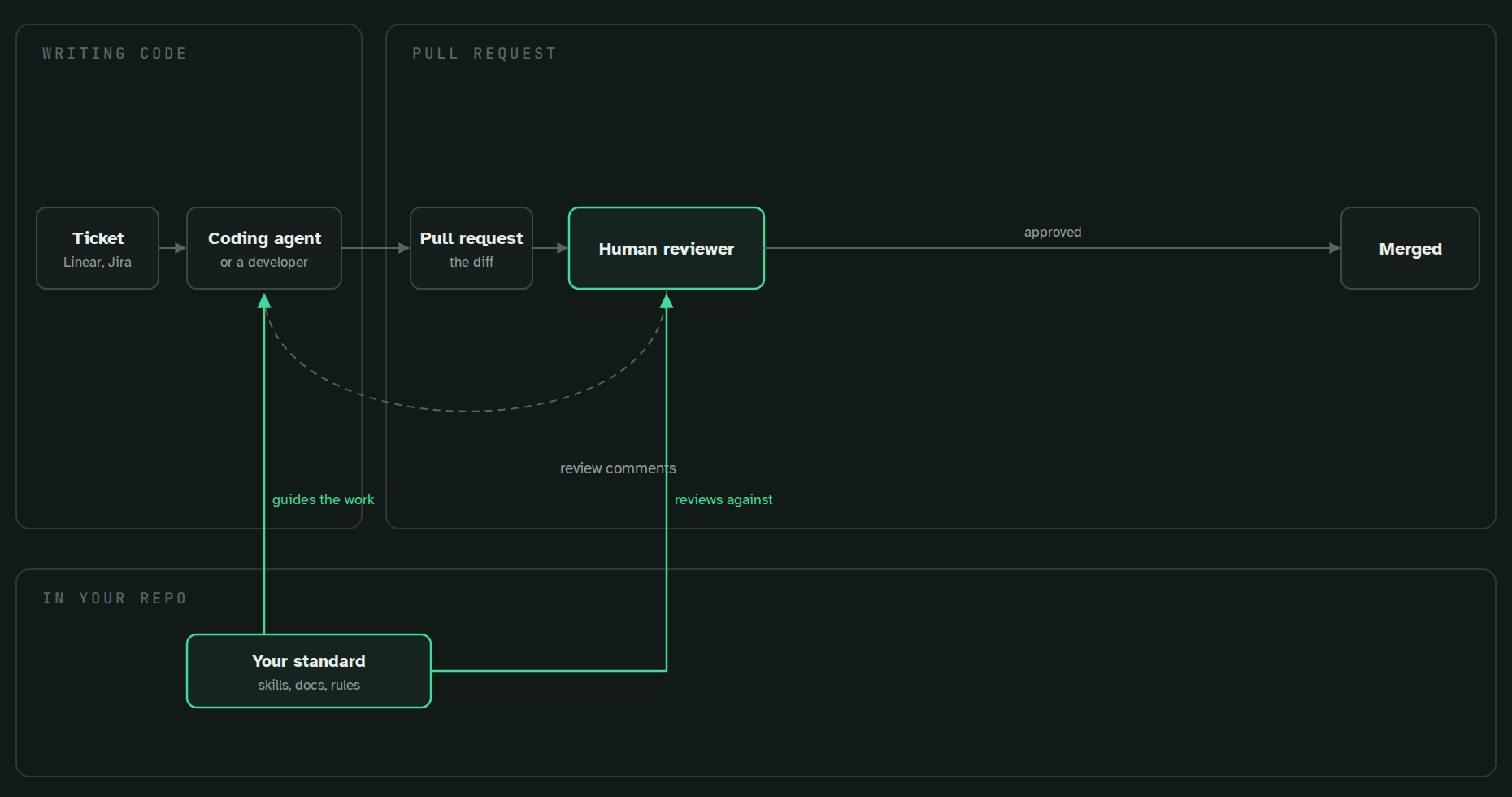Click the approved edge label
The height and width of the screenshot is (797, 1512).
pos(1053,232)
